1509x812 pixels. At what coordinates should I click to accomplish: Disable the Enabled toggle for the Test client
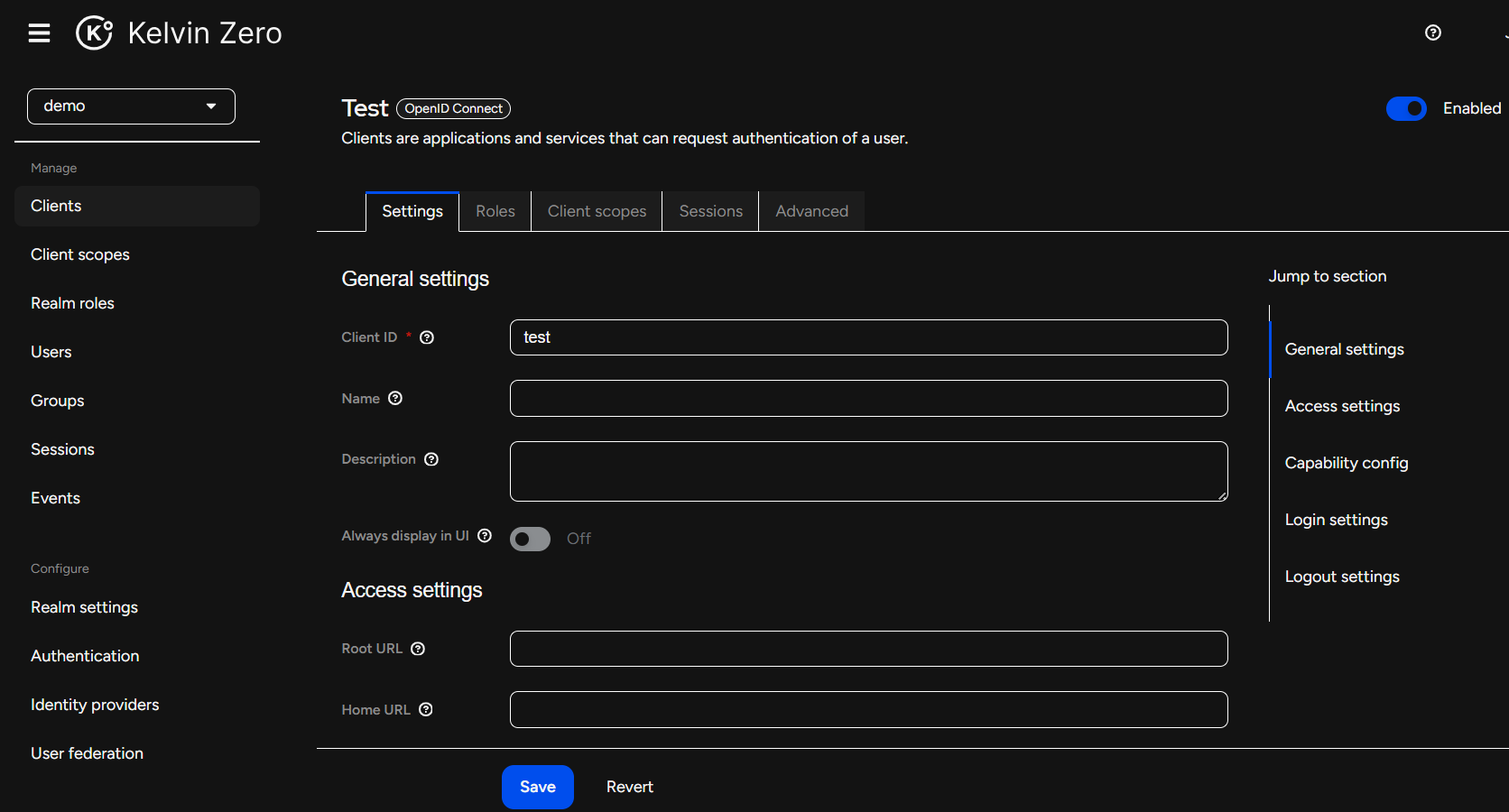click(x=1406, y=108)
